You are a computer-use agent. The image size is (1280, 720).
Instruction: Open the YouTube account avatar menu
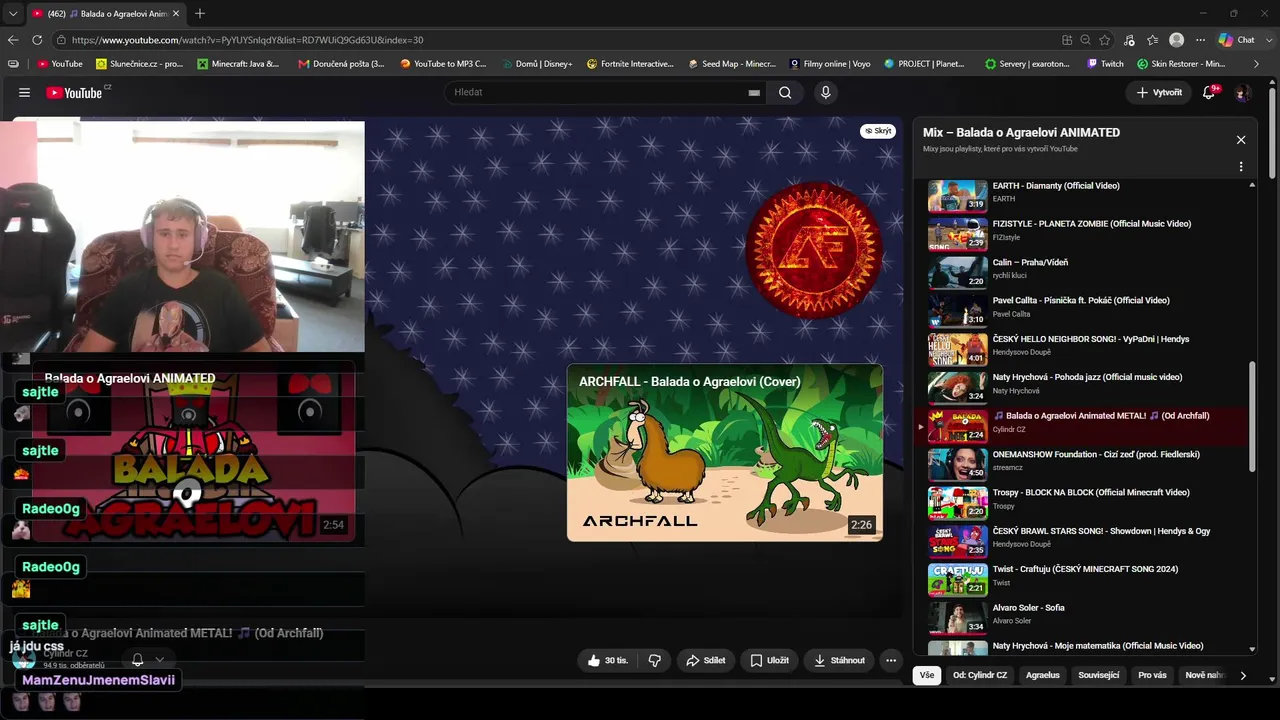tap(1242, 92)
